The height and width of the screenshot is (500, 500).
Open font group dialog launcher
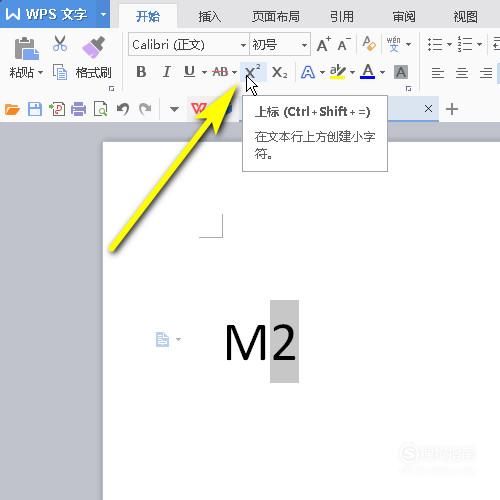click(x=408, y=89)
